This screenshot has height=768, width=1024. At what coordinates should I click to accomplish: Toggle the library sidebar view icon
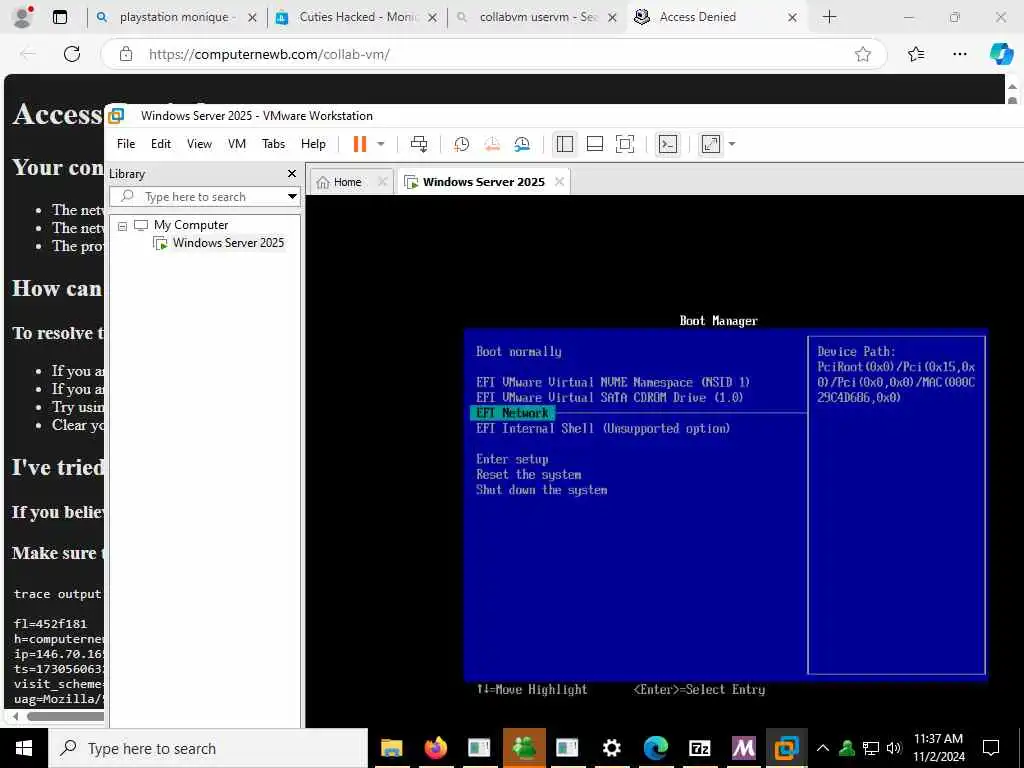[x=565, y=144]
